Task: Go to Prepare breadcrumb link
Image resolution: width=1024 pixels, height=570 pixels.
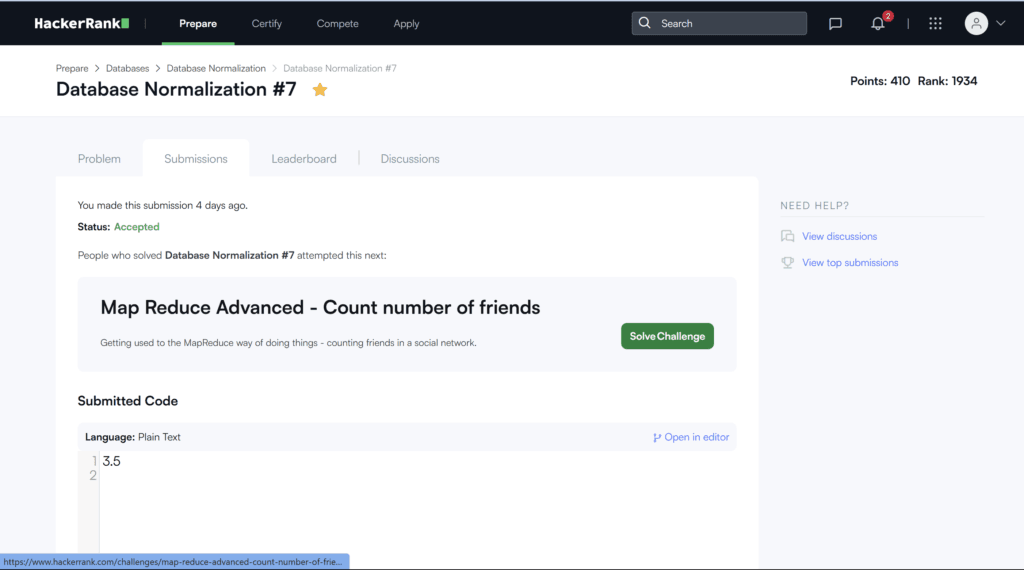Action: (x=72, y=69)
